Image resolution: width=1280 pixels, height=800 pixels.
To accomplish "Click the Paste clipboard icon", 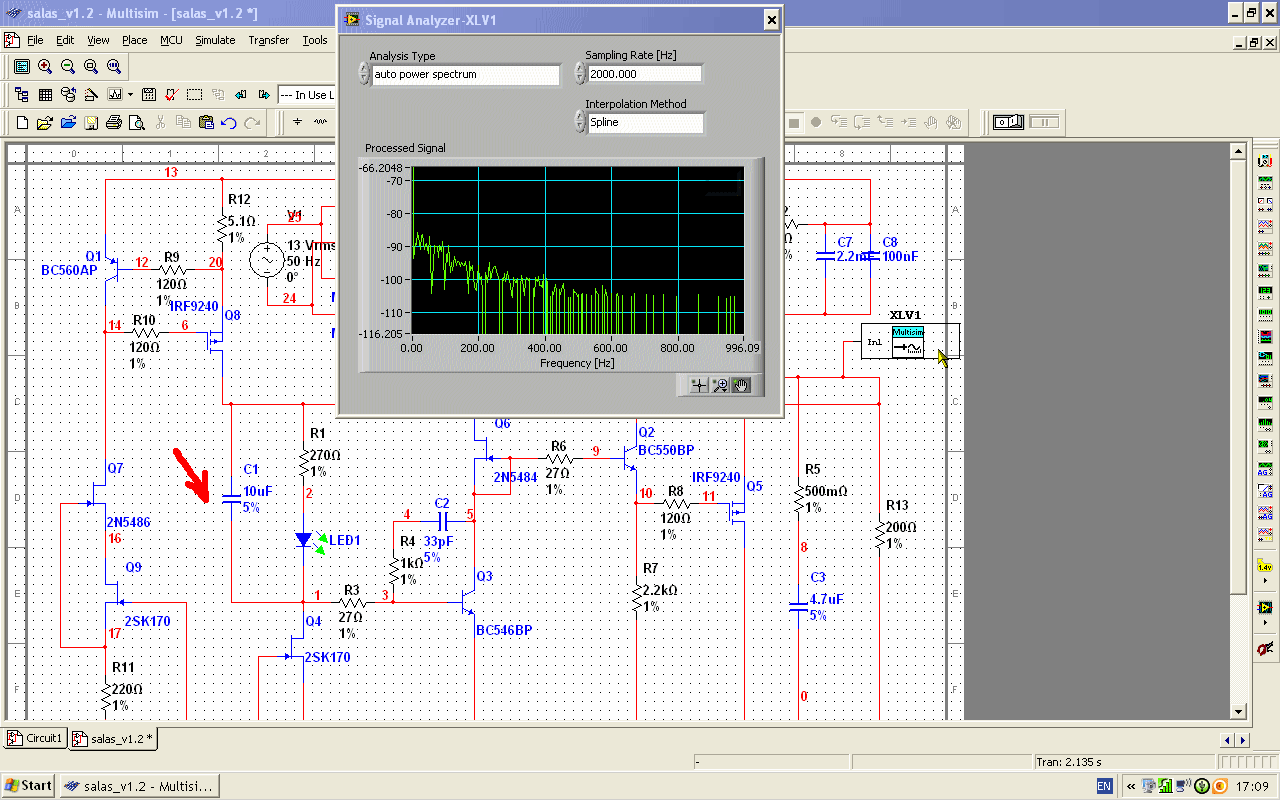I will point(206,123).
